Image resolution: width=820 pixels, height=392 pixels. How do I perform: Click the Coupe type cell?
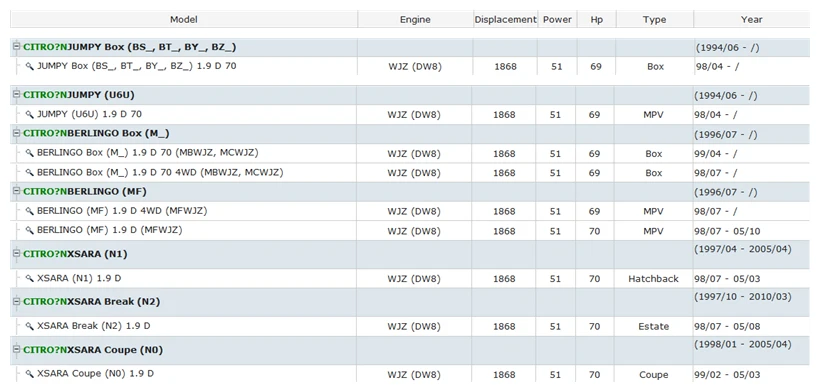pos(654,375)
